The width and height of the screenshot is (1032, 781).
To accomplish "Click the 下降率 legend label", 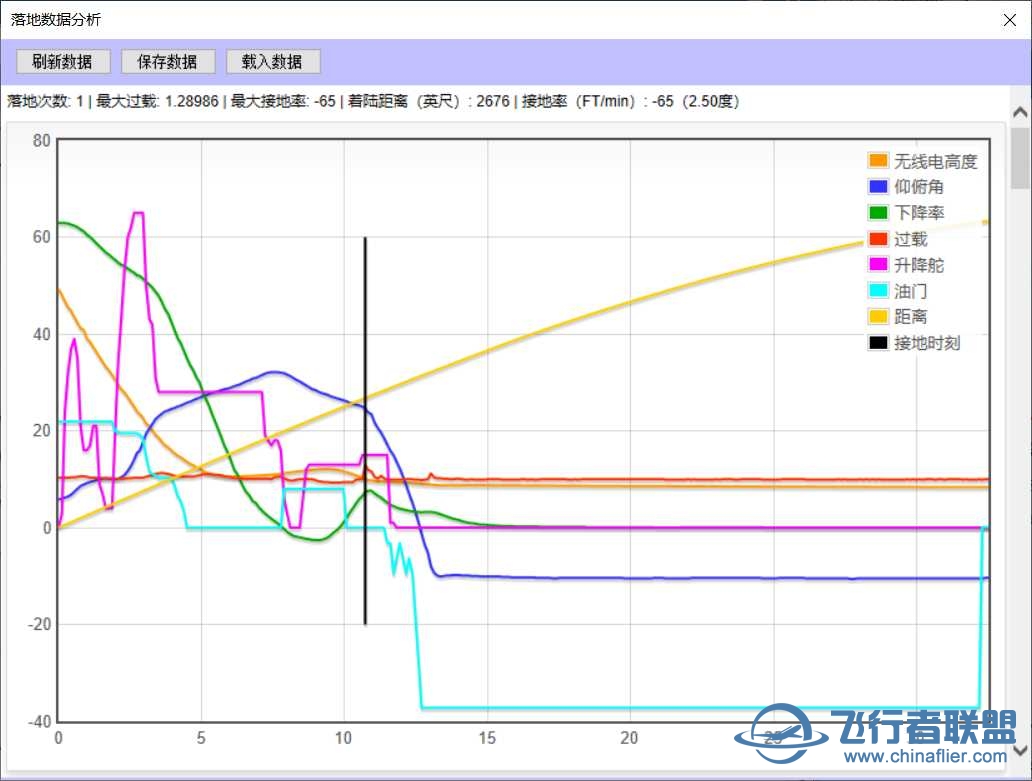I will [919, 213].
